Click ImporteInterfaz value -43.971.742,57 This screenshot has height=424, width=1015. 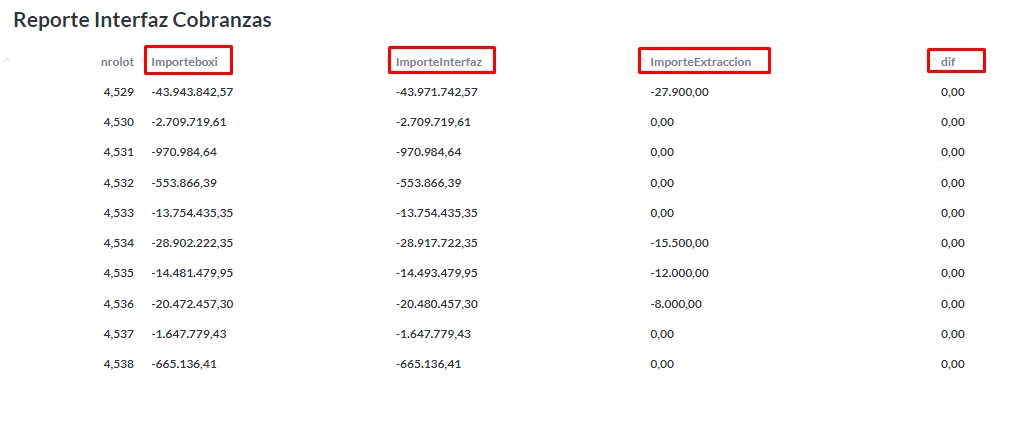(x=437, y=92)
